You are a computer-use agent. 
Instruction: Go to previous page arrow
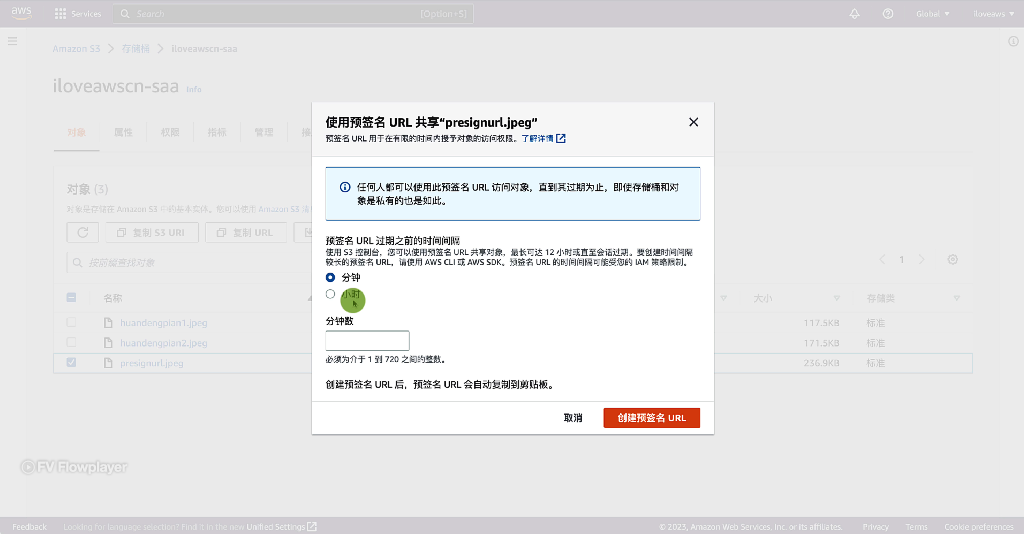[x=882, y=260]
